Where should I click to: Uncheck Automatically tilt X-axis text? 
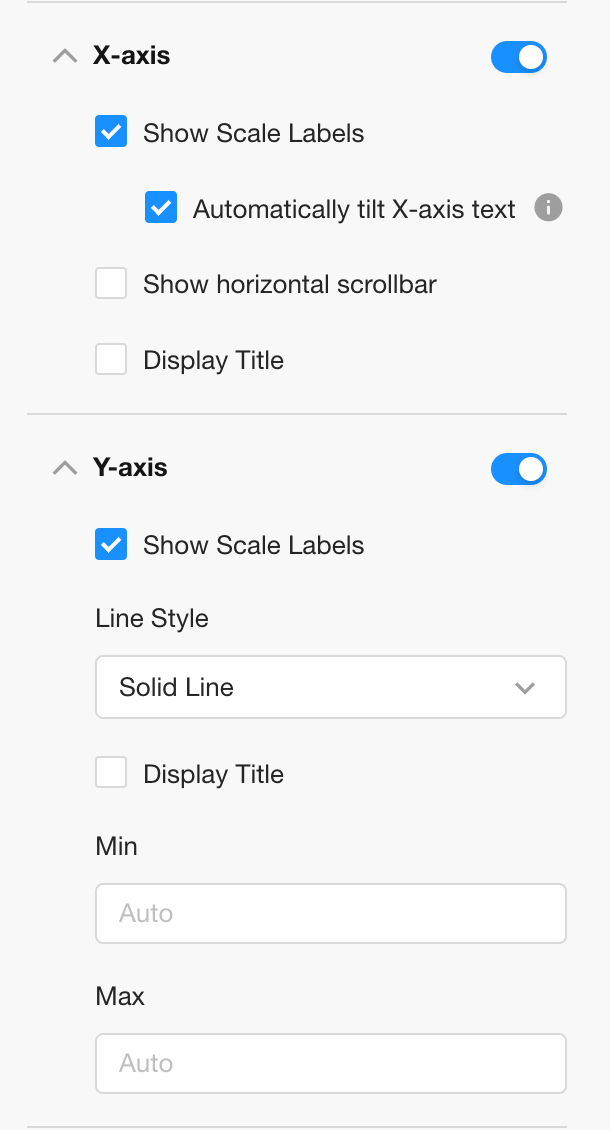click(x=161, y=208)
